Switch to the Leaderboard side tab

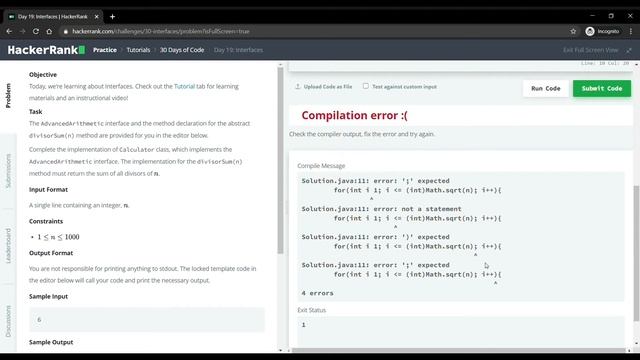coord(8,246)
